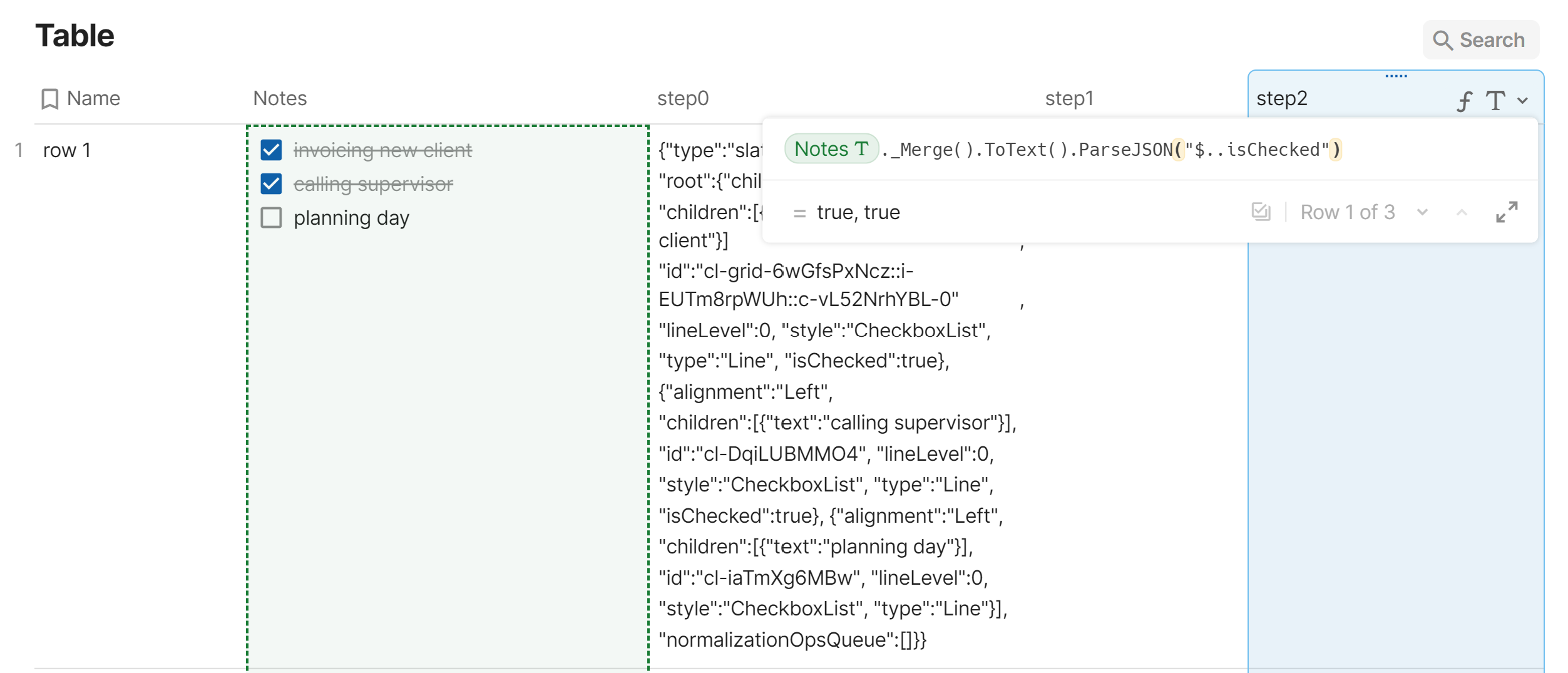Image resolution: width=1568 pixels, height=673 pixels.
Task: Uncheck the invoicing new client checkbox
Action: (x=272, y=150)
